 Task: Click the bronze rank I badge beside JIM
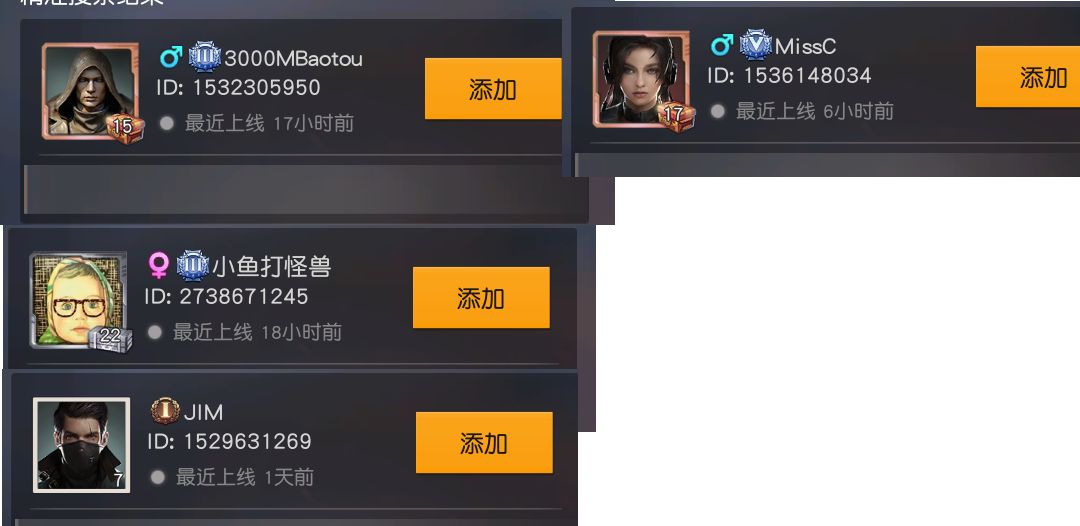pyautogui.click(x=165, y=411)
